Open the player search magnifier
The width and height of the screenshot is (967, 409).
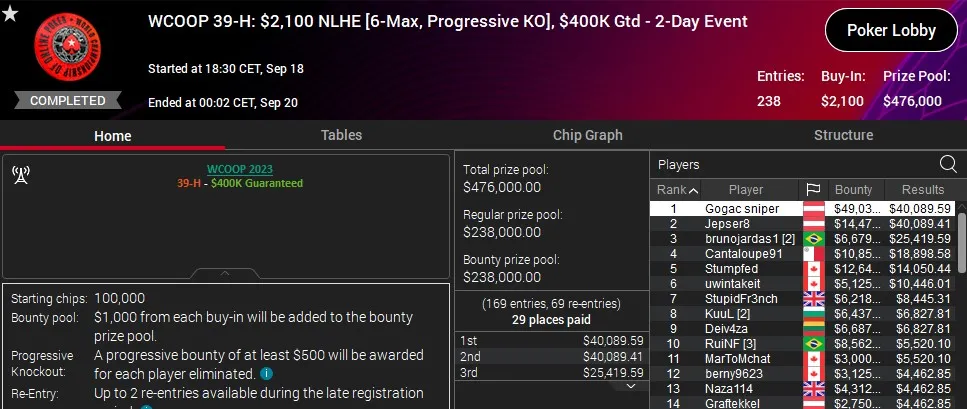(948, 164)
